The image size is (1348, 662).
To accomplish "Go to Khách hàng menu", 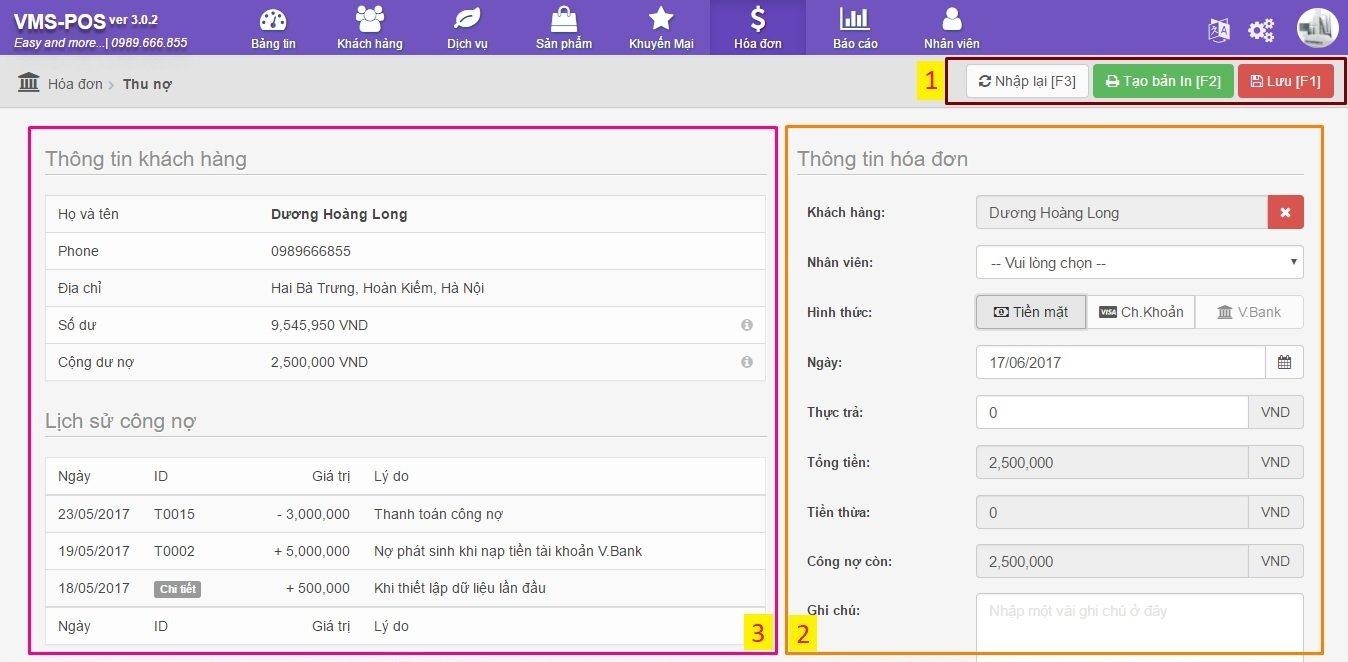I will pyautogui.click(x=369, y=28).
